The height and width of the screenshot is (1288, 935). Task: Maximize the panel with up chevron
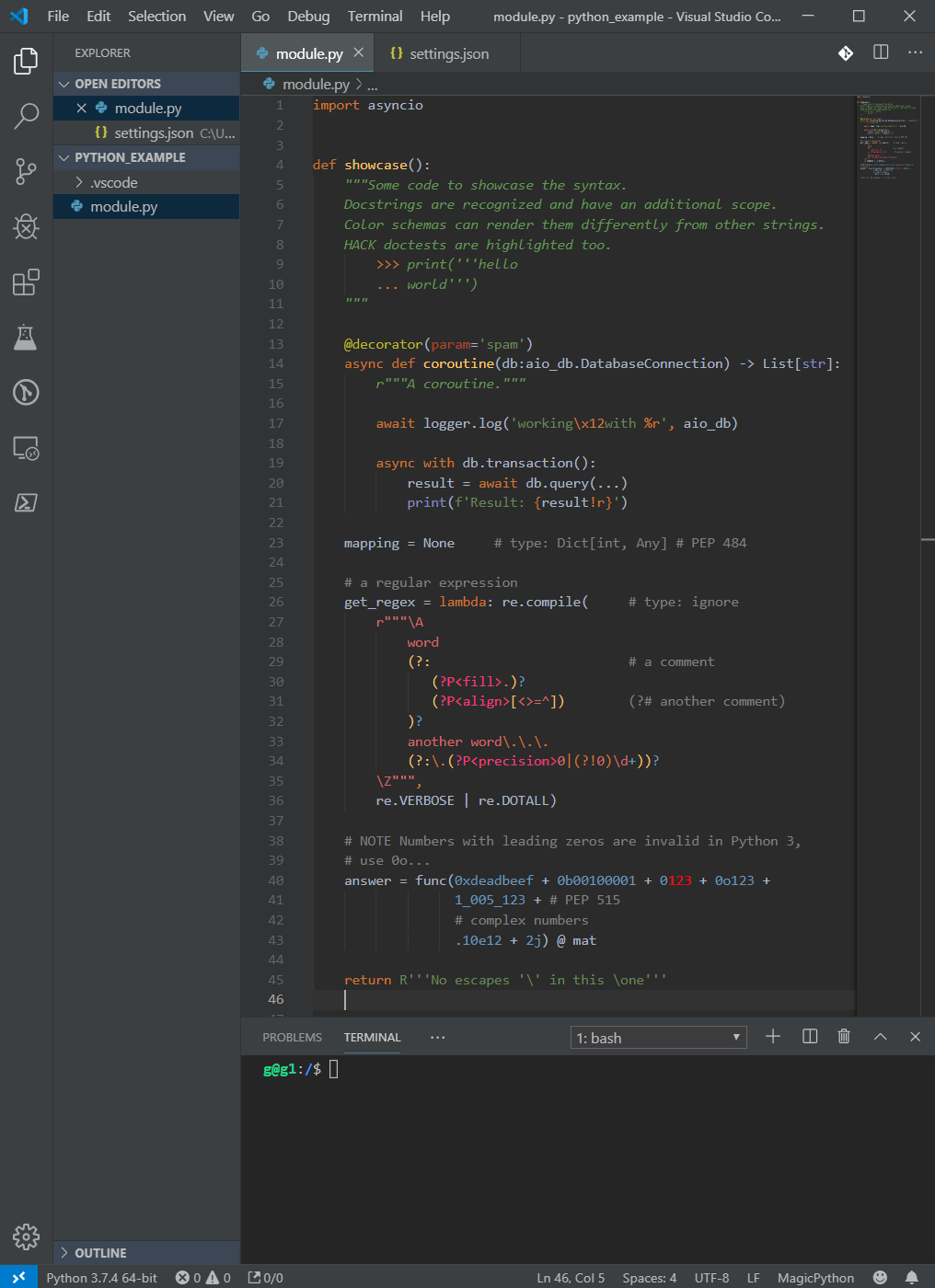coord(880,1037)
